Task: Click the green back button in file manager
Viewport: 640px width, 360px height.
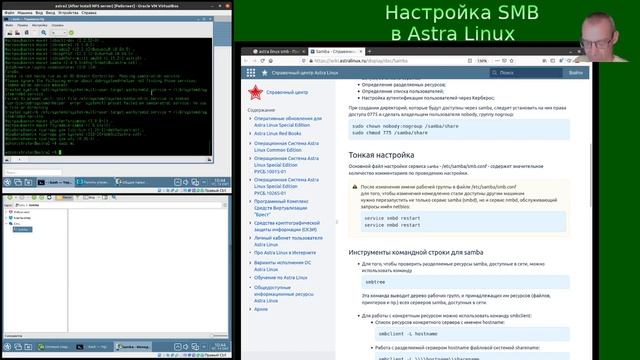Action: [x=10, y=197]
